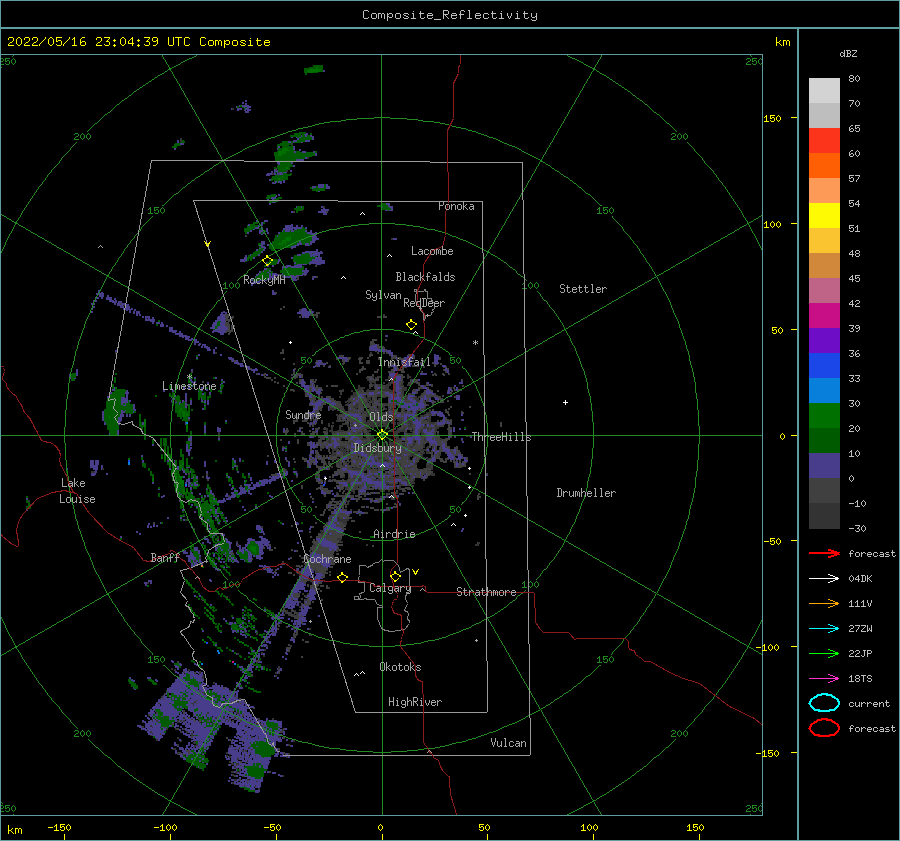The height and width of the screenshot is (841, 900).
Task: Click the Limestone label
Action: tap(189, 386)
